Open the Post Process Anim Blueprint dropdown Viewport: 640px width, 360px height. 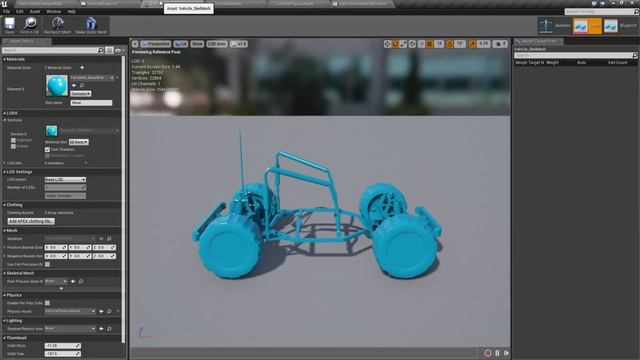[x=56, y=281]
